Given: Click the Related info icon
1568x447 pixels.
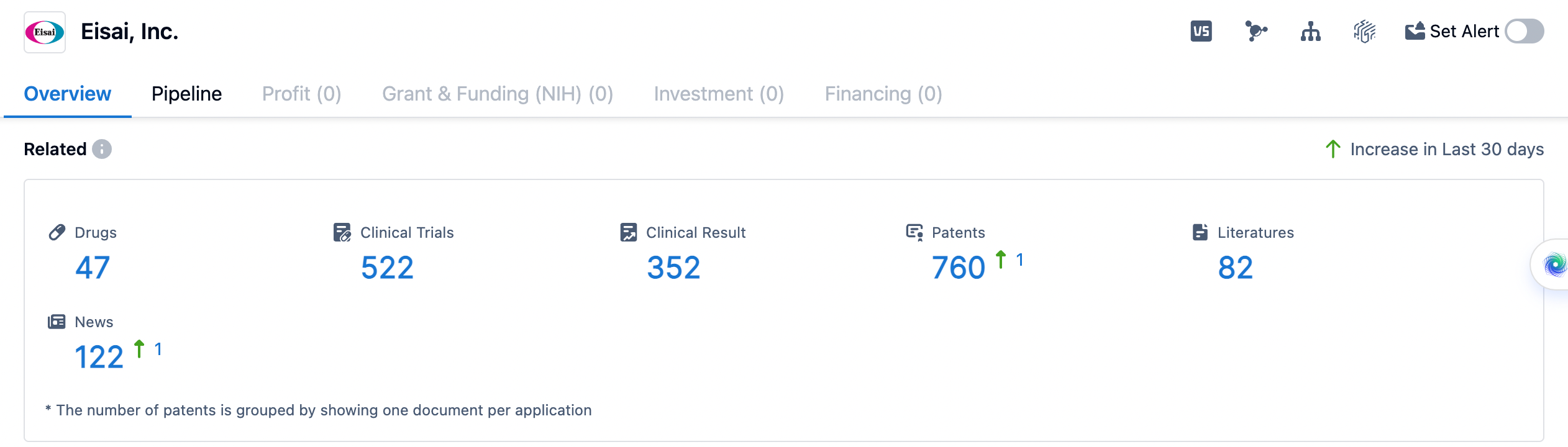Looking at the screenshot, I should pyautogui.click(x=102, y=149).
